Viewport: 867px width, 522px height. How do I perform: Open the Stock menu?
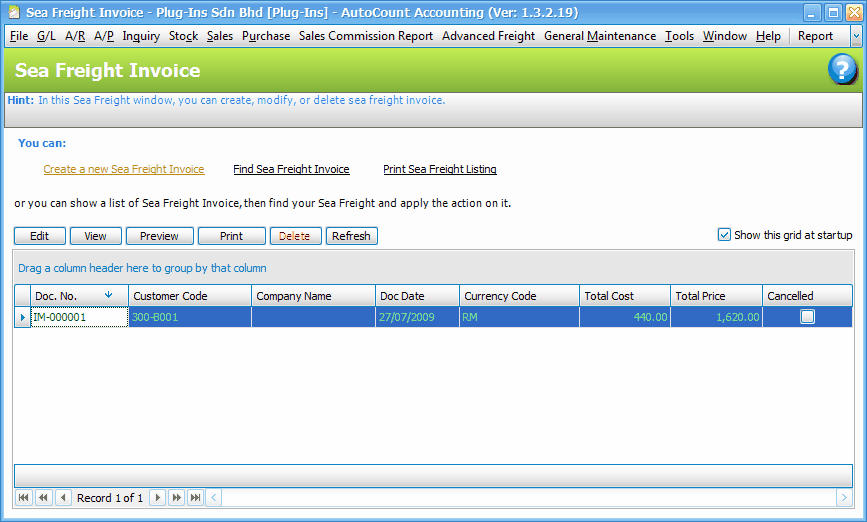point(184,36)
